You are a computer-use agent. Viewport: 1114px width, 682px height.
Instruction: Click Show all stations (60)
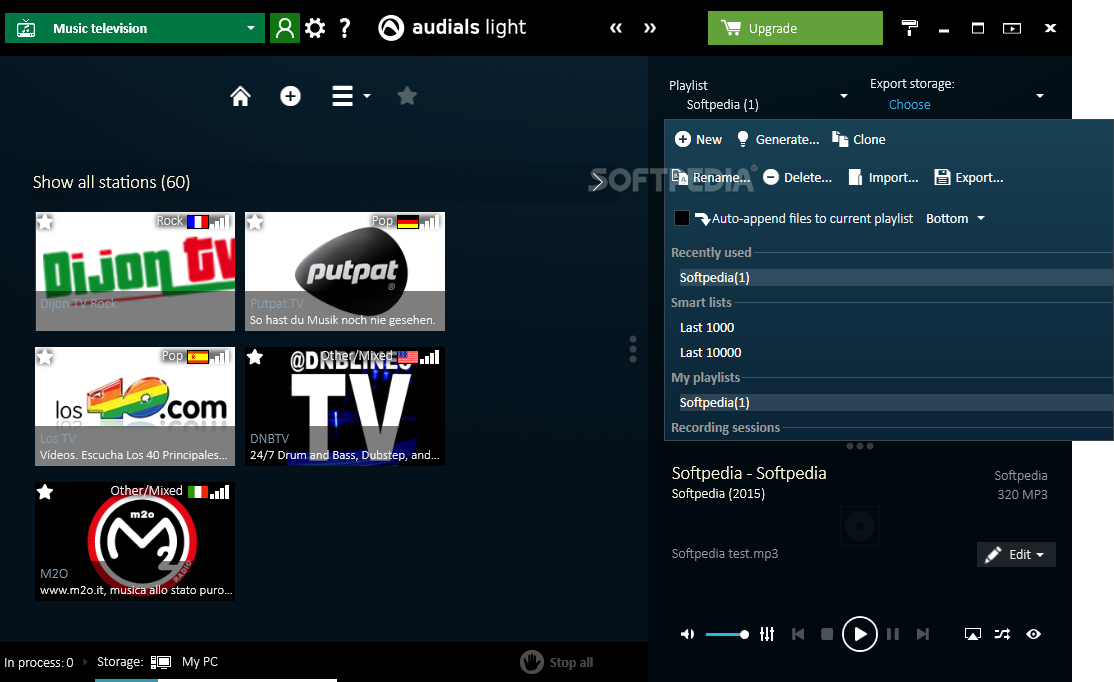click(x=112, y=183)
